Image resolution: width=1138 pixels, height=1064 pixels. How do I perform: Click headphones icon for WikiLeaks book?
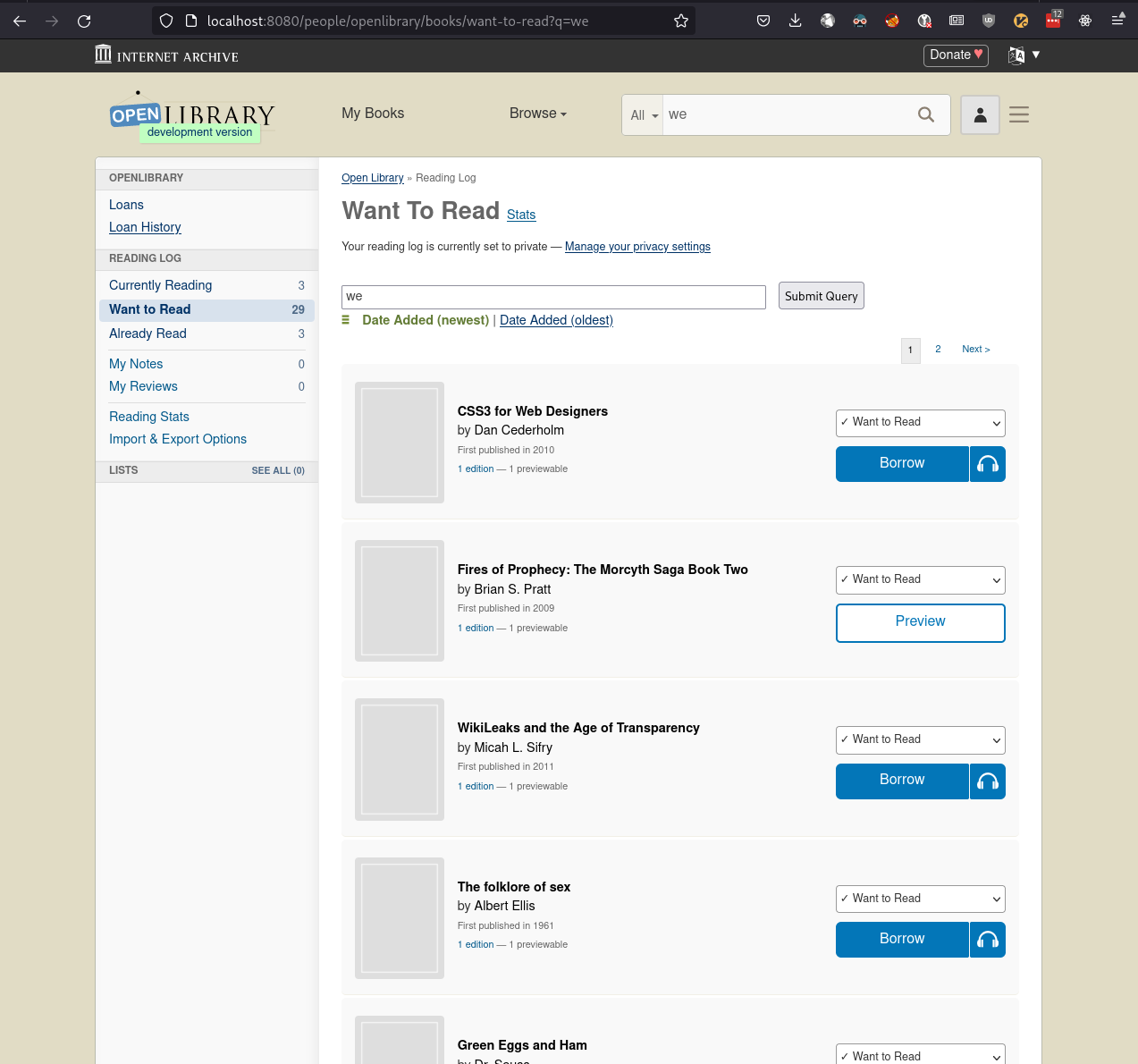point(988,781)
